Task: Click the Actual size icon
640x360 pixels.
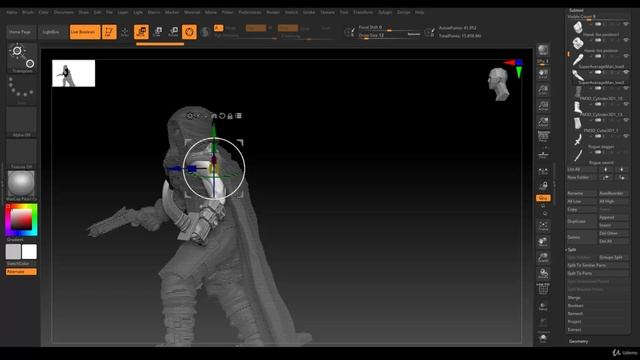Action: (x=543, y=106)
